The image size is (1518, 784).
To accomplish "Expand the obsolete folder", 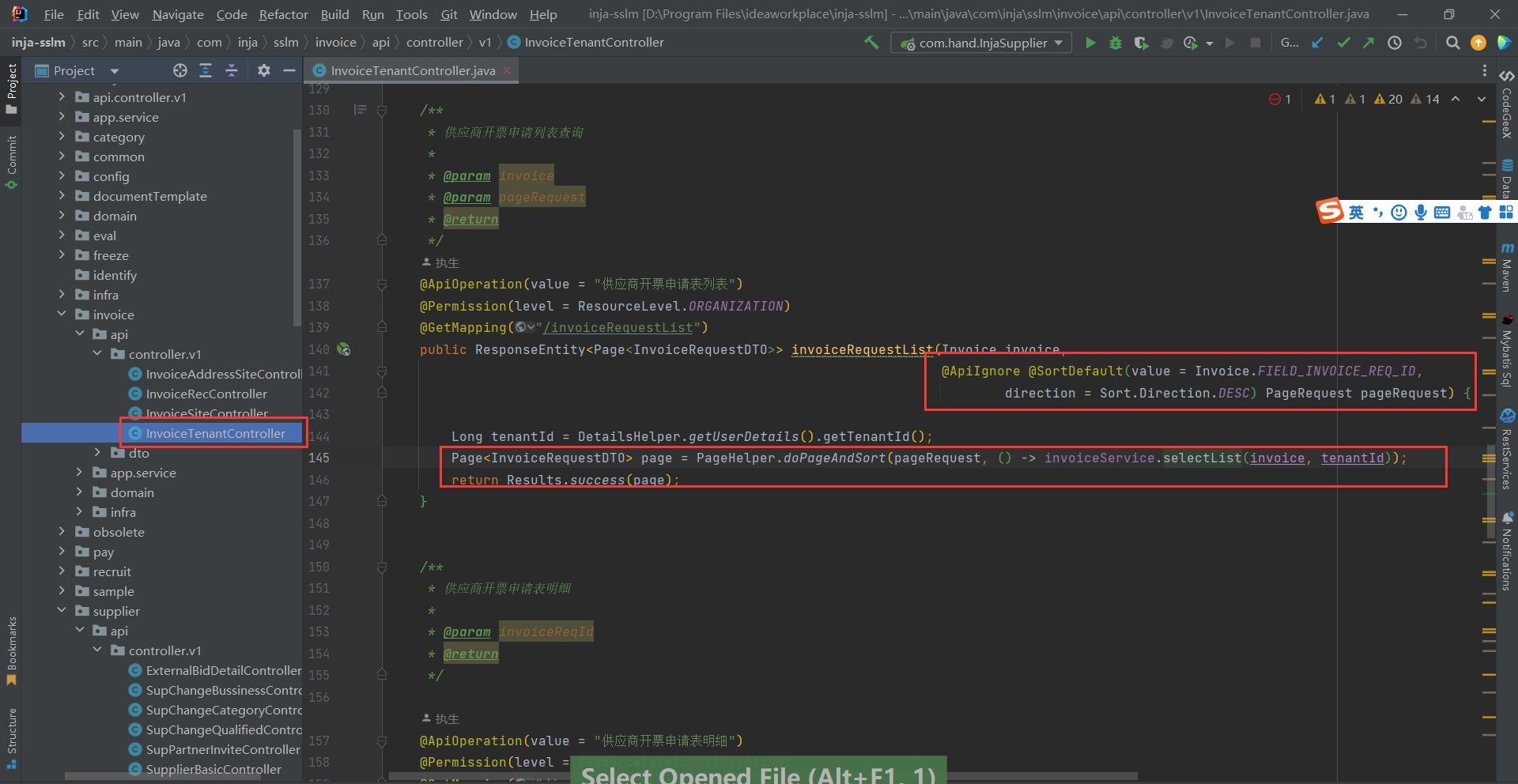I will pyautogui.click(x=62, y=532).
